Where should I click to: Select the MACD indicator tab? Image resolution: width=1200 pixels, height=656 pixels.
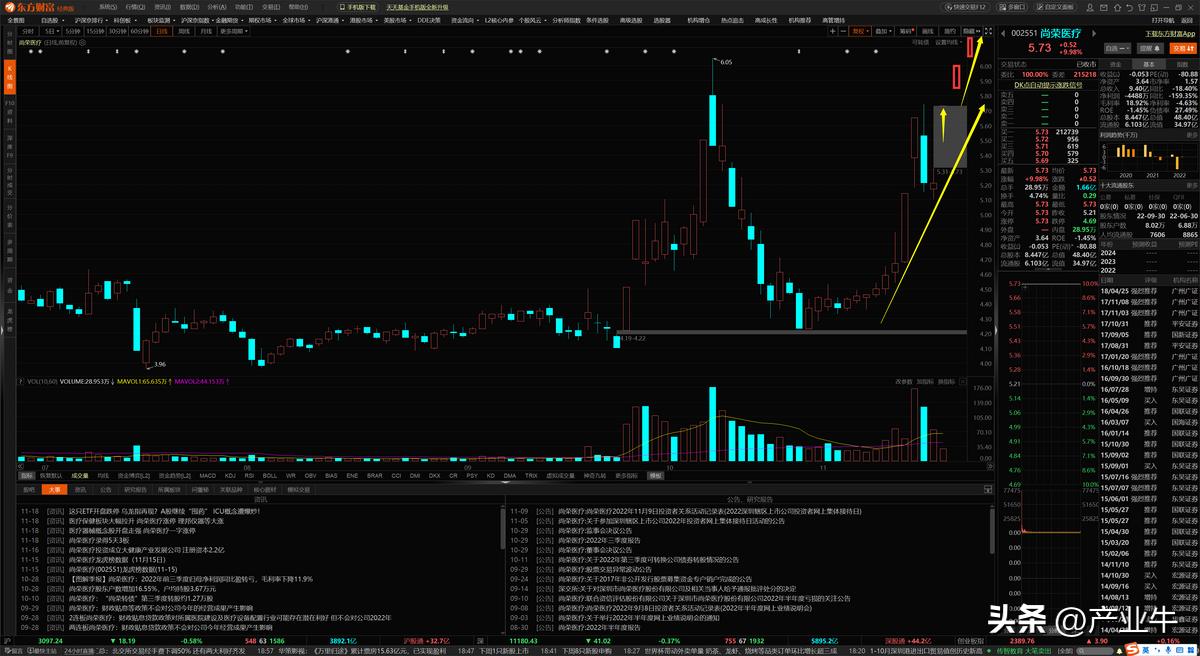tap(207, 475)
